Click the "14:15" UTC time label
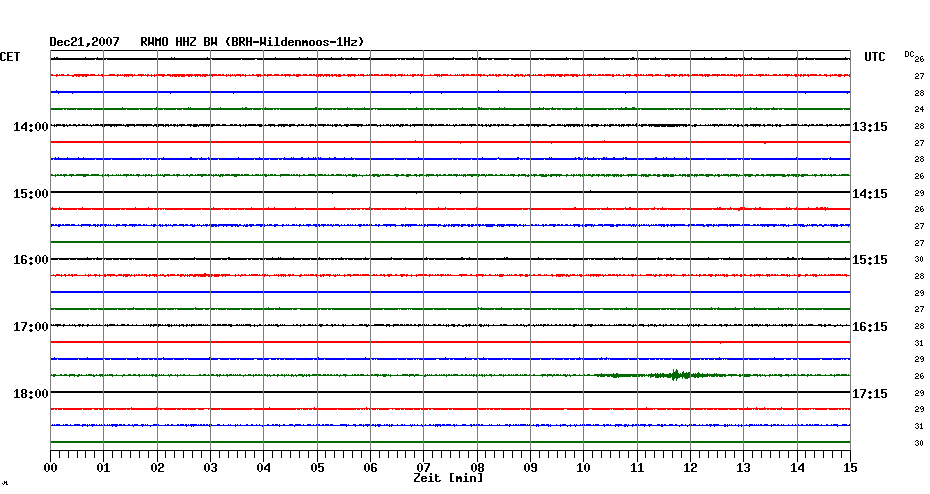The height and width of the screenshot is (494, 930). pyautogui.click(x=870, y=194)
